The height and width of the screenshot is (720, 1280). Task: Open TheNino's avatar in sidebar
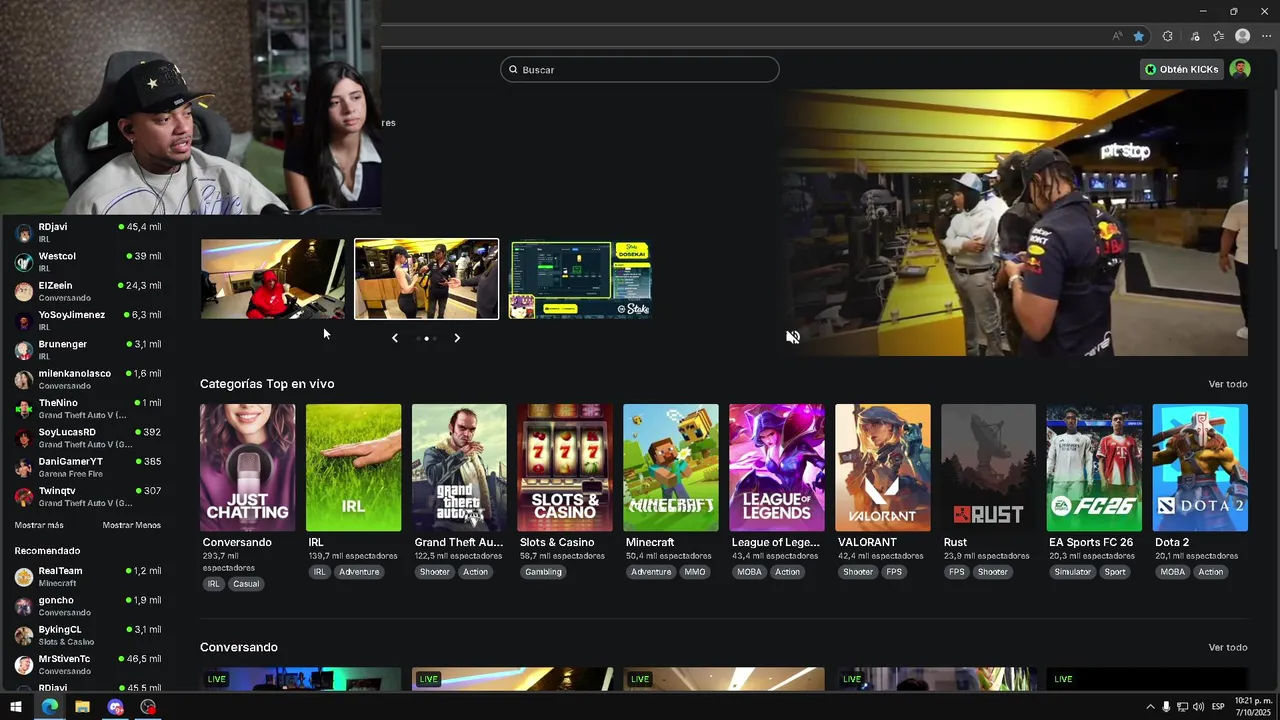point(24,409)
